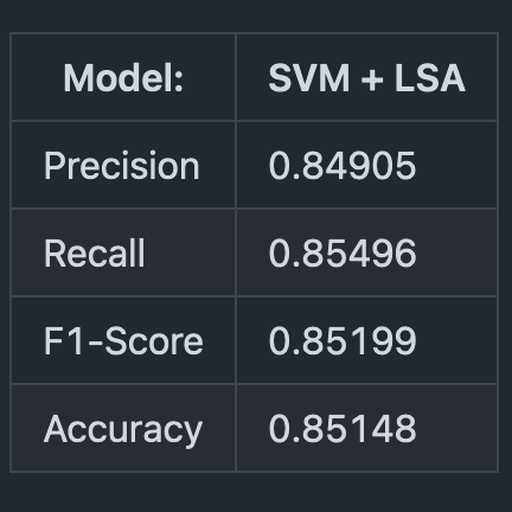Image resolution: width=512 pixels, height=512 pixels.
Task: Select the Accuracy value 0.85148
Action: [342, 428]
